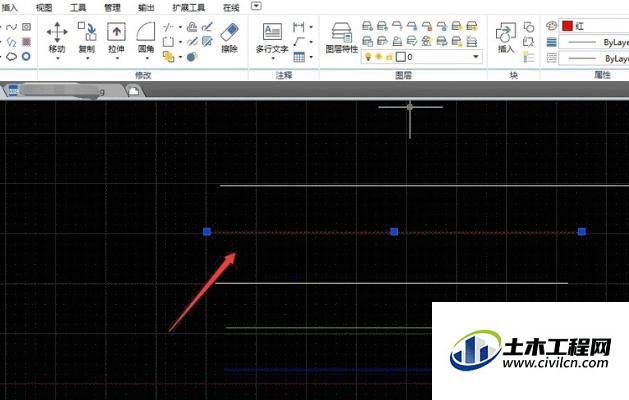Viewport: 629px width, 400px height.
Task: Select the donut ring tool icon
Action: click(26, 56)
